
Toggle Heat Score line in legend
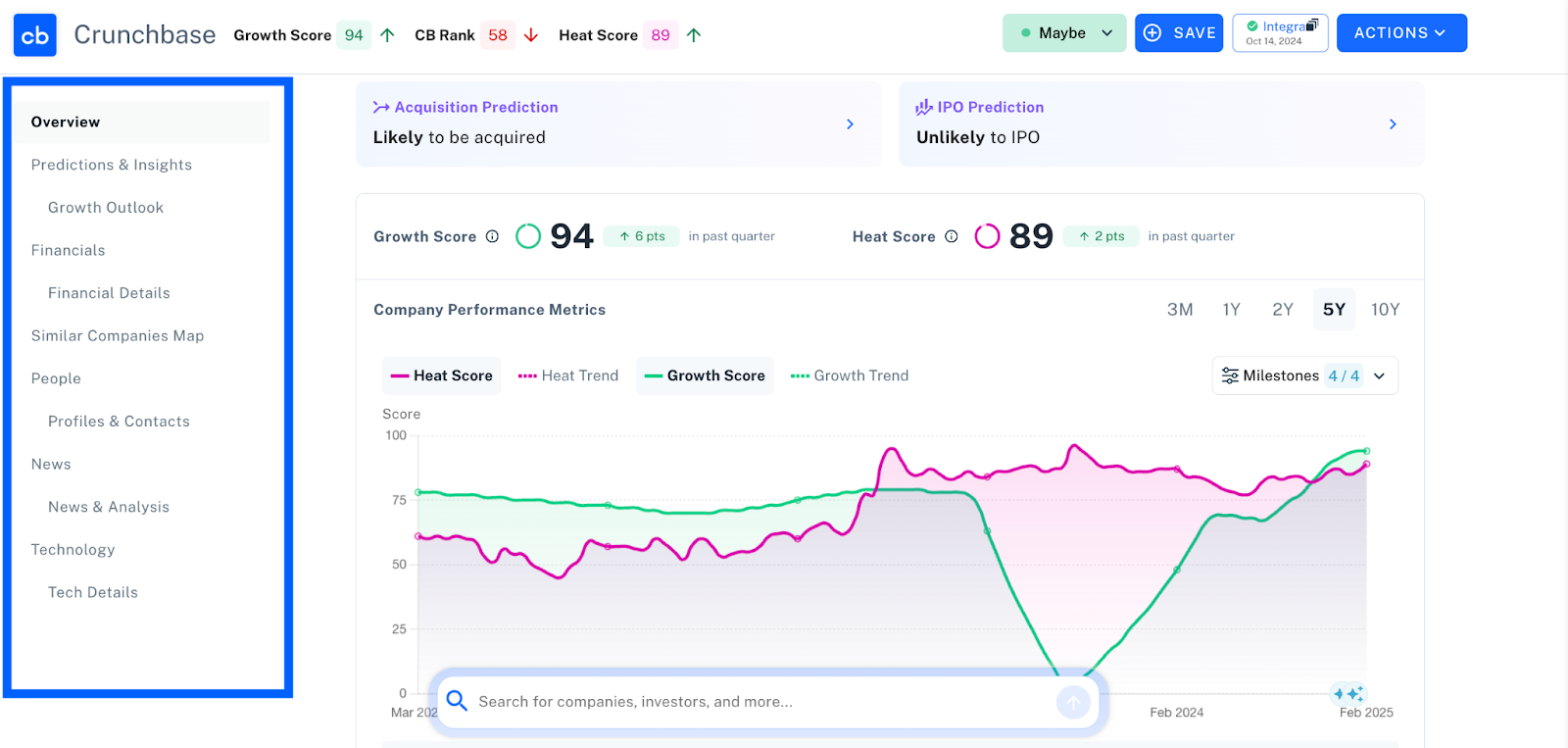click(x=442, y=375)
